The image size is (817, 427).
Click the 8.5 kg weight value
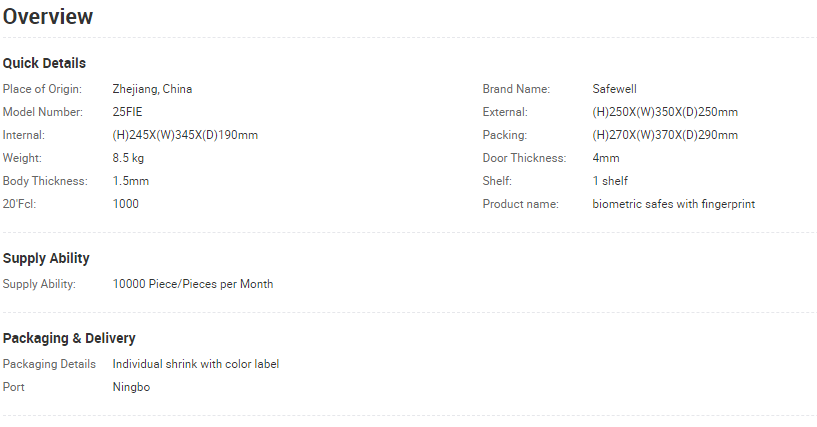(x=128, y=158)
